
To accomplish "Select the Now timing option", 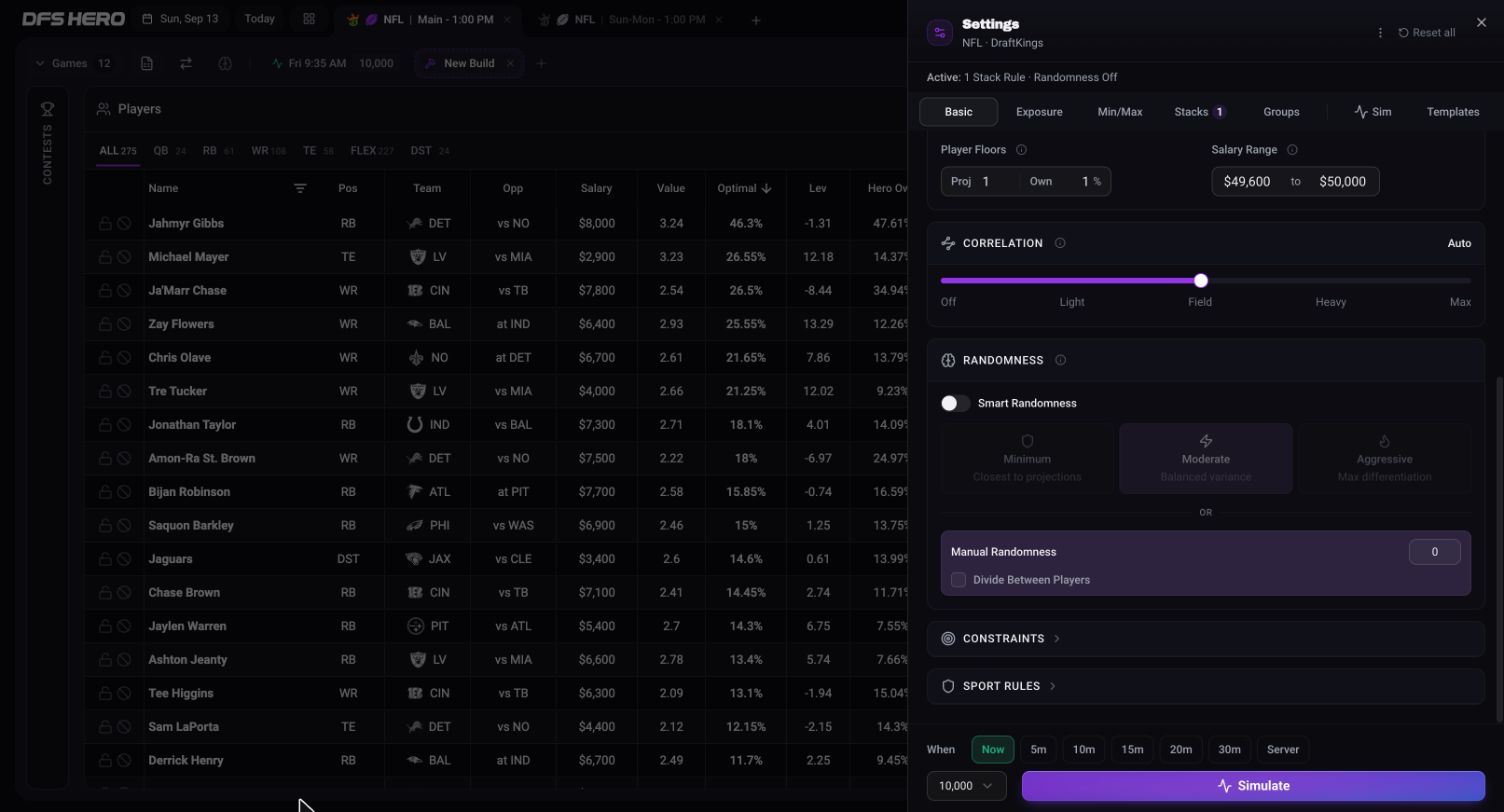I will pyautogui.click(x=993, y=749).
